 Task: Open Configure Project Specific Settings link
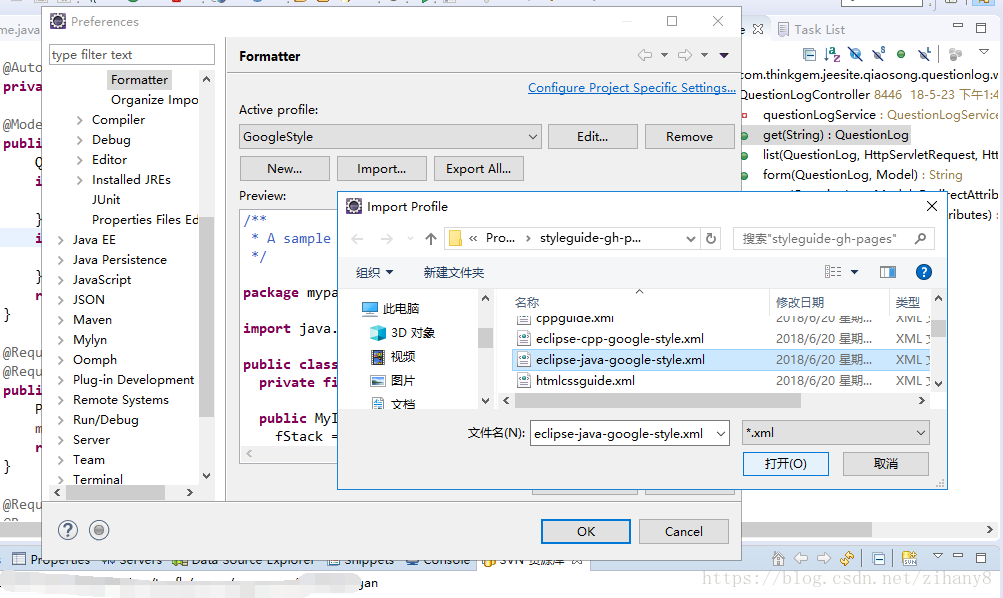pyautogui.click(x=631, y=88)
